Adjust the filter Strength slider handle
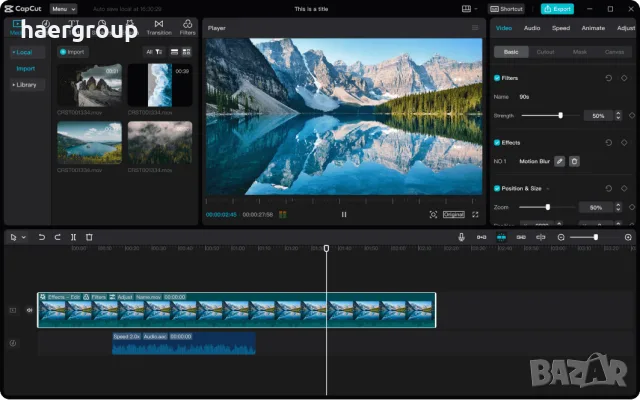Viewport: 640px width, 400px height. [560, 116]
